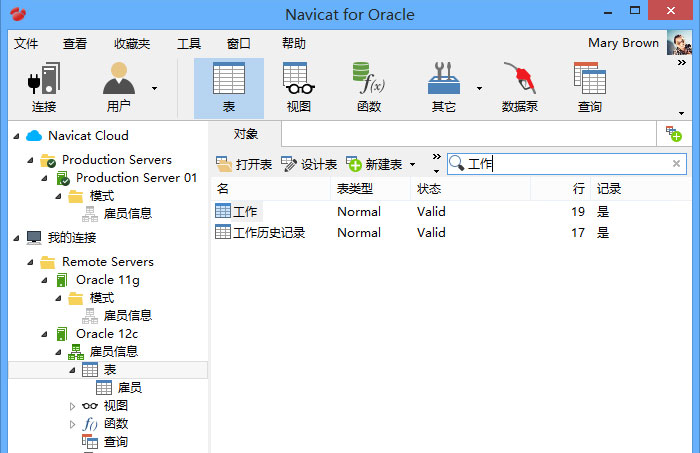Screen dimensions: 700x453
Task: Select the 工作 table row
Action: point(451,211)
